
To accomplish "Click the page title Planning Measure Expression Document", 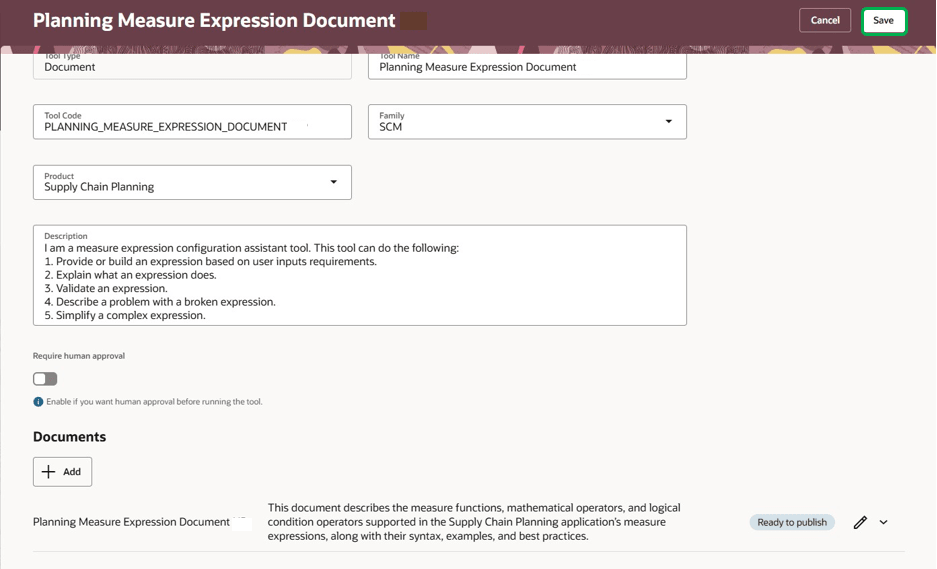I will (x=214, y=21).
